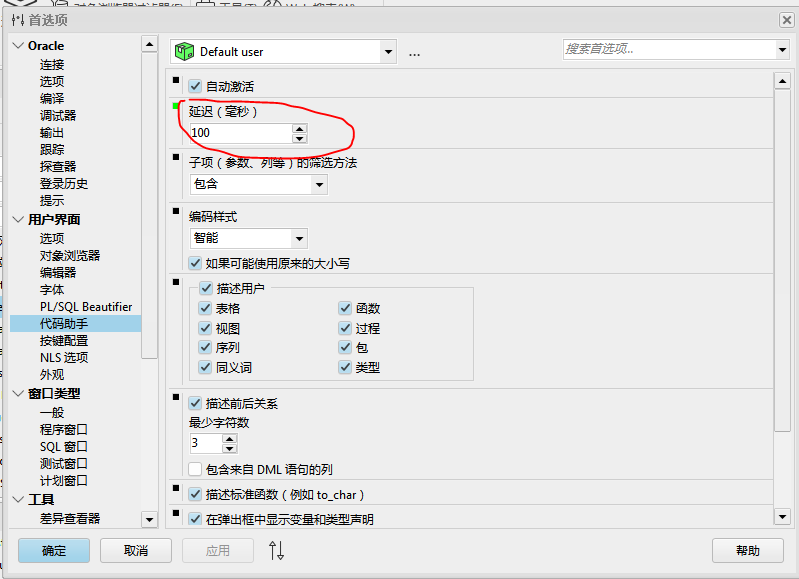Screen dimensions: 799x579
Task: Open 按键配置 in the left tree
Action: coord(64,340)
